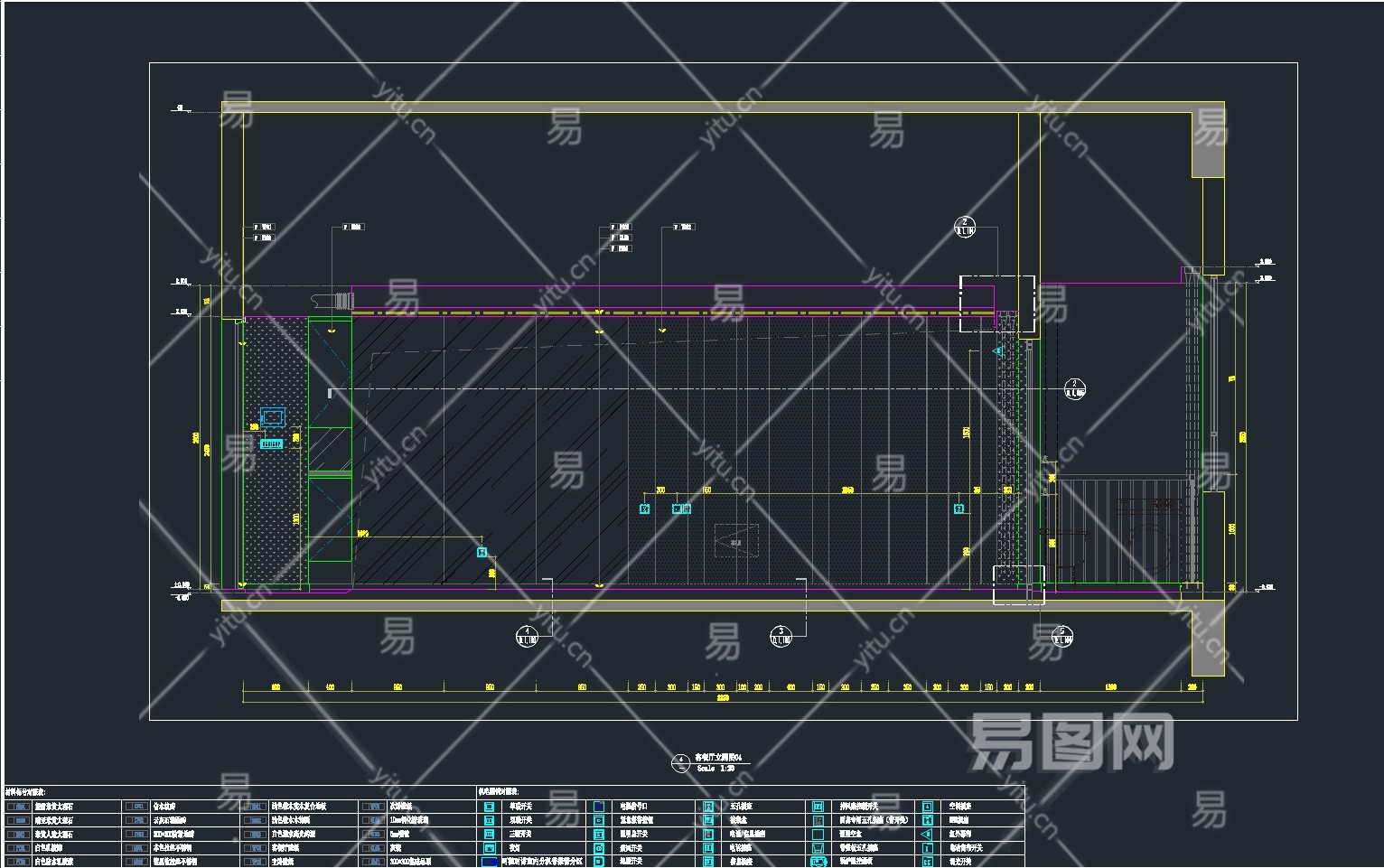Select the dashed detail box at the ceiling
Viewport: 1384px width, 868px height.
coord(996,303)
